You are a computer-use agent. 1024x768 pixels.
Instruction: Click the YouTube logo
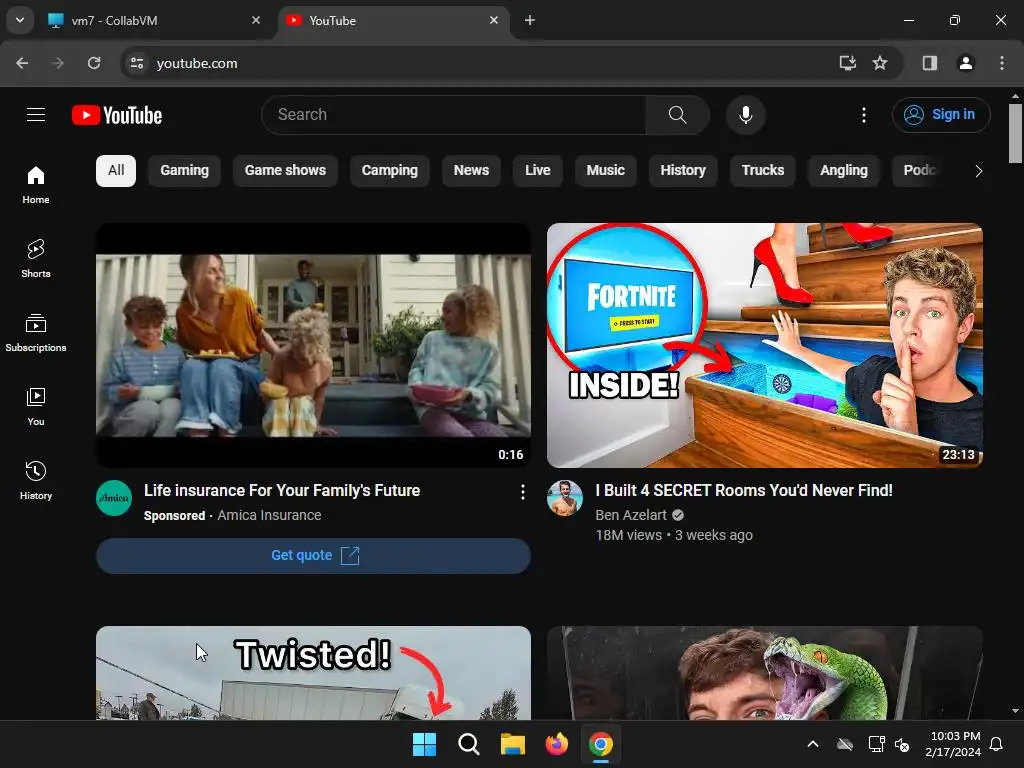pos(117,116)
